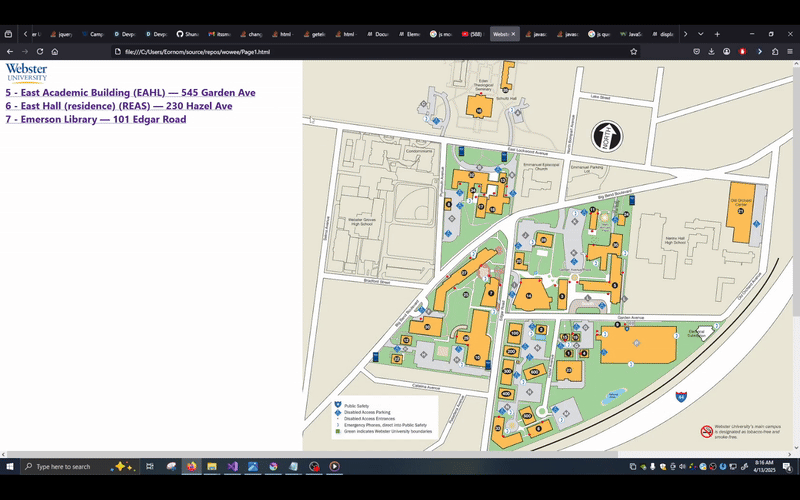Expand the list all tabs chevron
Viewport: 800px width, 500px height.
pyautogui.click(x=701, y=34)
